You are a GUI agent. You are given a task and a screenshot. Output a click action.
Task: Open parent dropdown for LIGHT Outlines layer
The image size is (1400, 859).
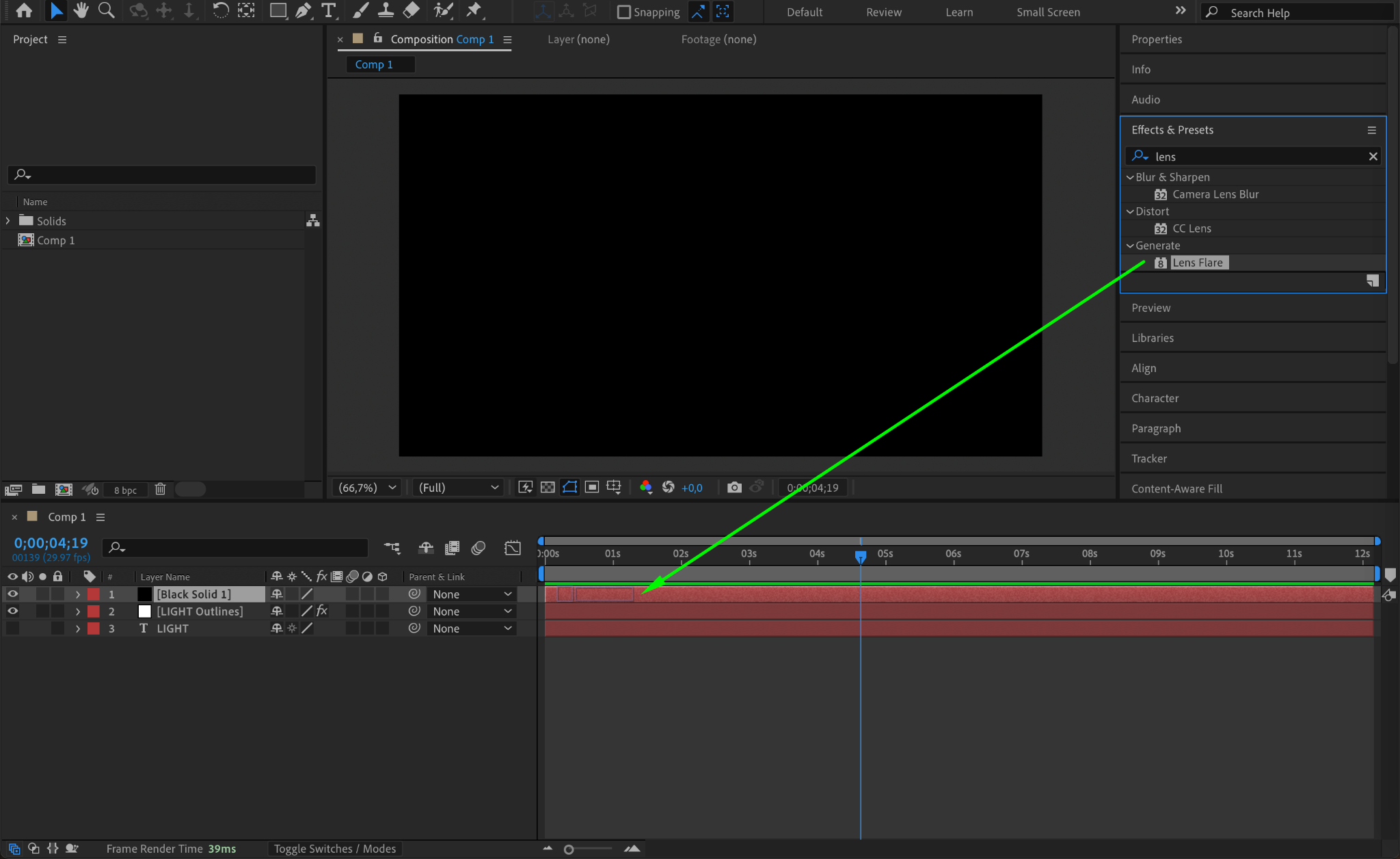472,611
